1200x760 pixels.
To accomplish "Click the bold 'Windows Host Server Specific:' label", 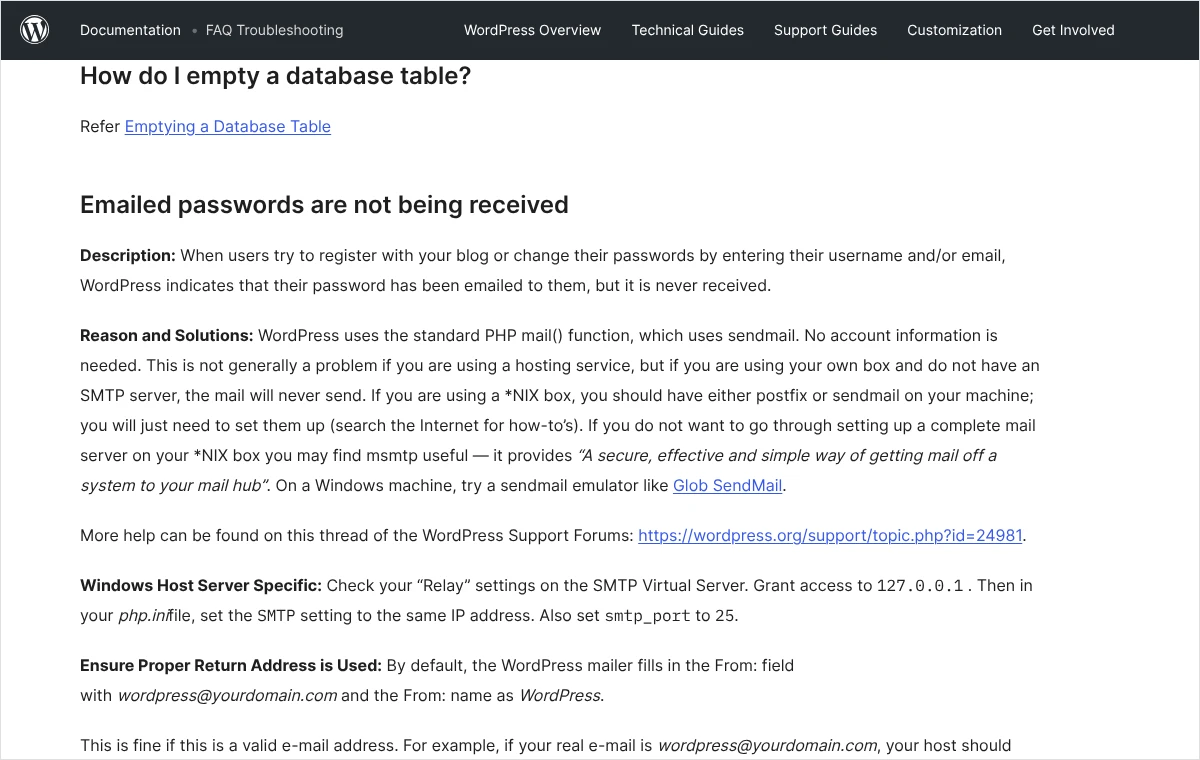I will click(201, 585).
